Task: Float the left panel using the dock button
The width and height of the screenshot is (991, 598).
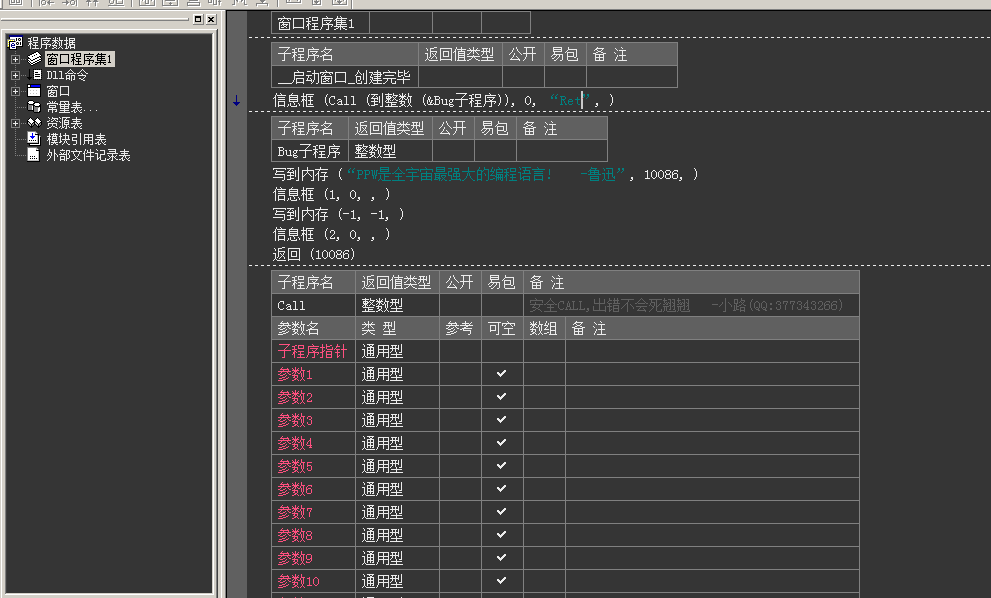Action: tap(197, 19)
